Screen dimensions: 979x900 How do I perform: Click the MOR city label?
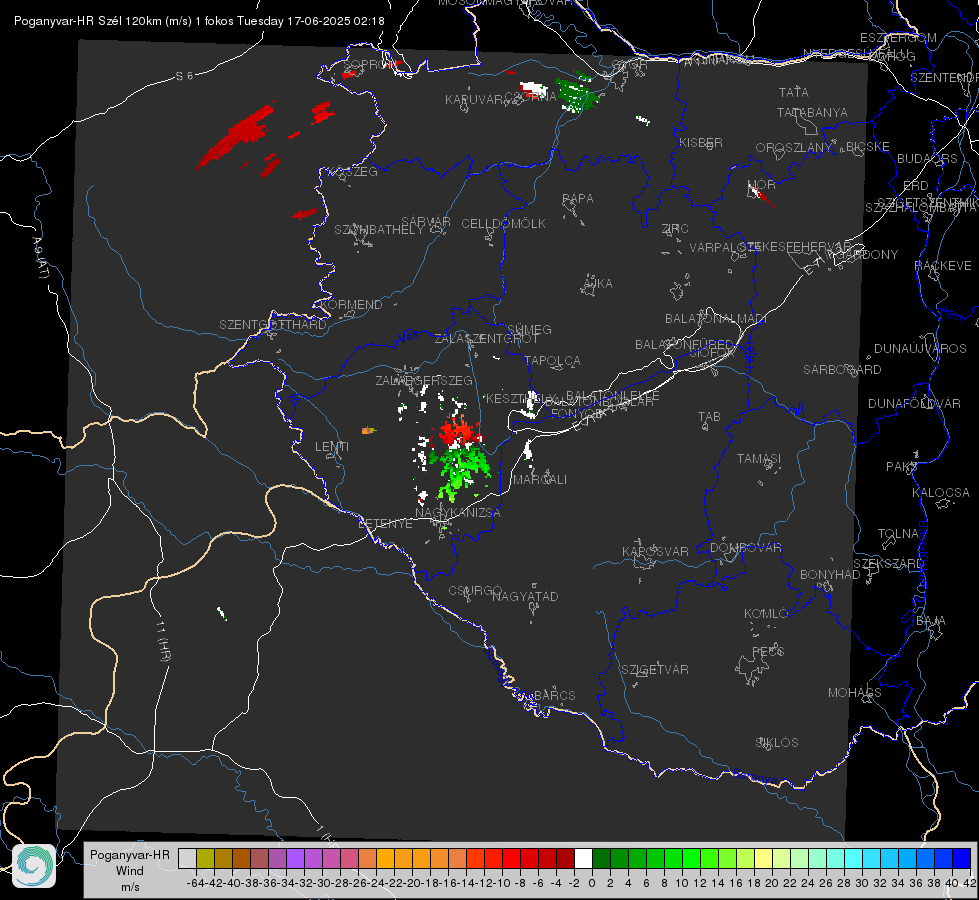click(x=762, y=184)
